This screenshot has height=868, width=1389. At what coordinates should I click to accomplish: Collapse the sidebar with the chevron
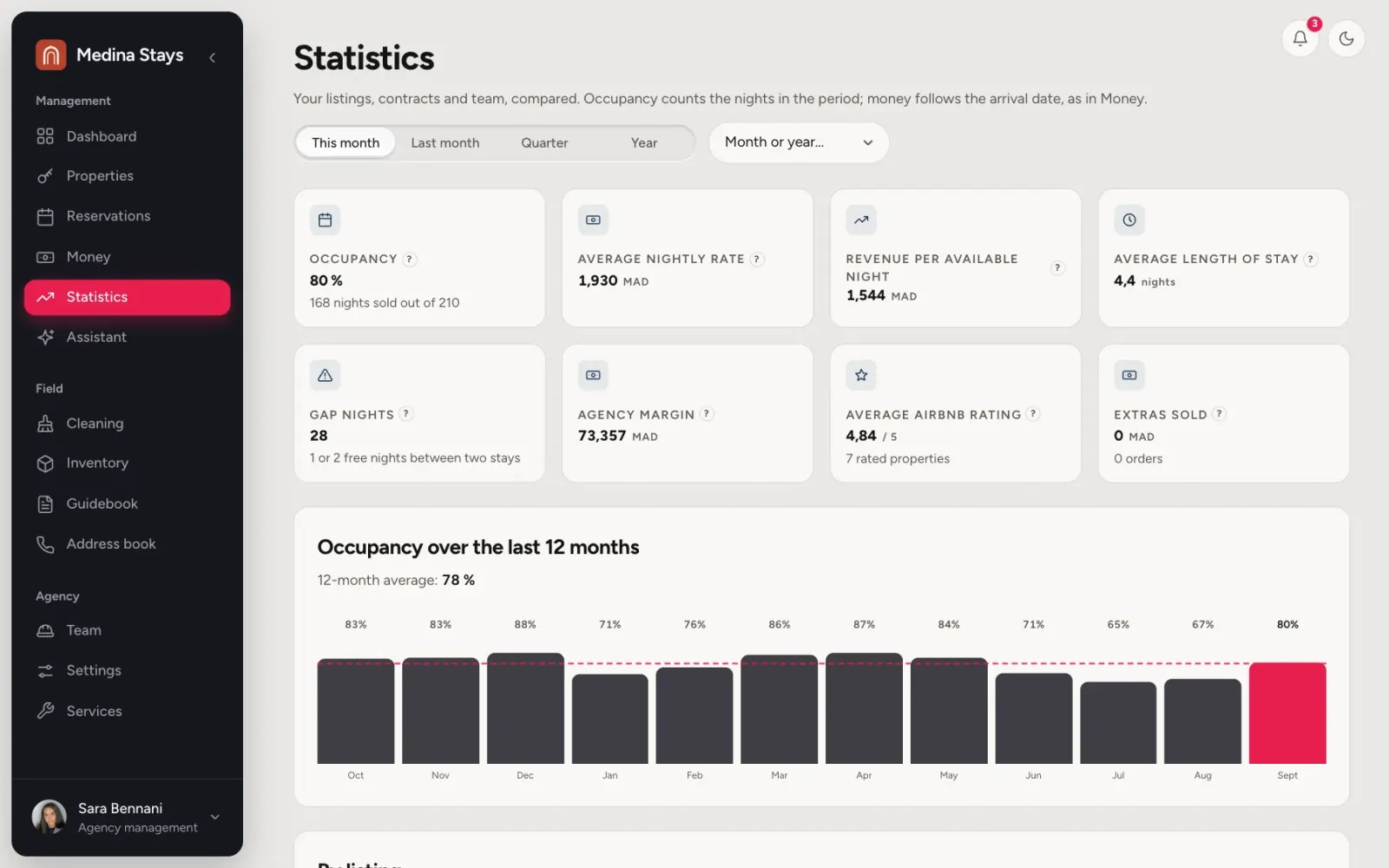pyautogui.click(x=212, y=57)
